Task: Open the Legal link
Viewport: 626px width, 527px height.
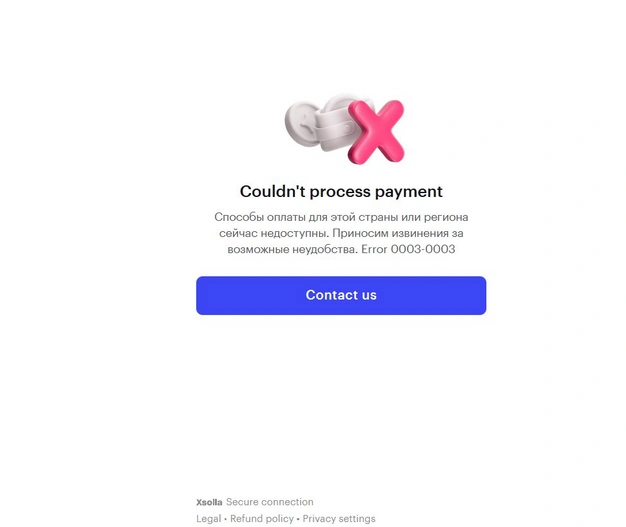Action: pos(208,519)
